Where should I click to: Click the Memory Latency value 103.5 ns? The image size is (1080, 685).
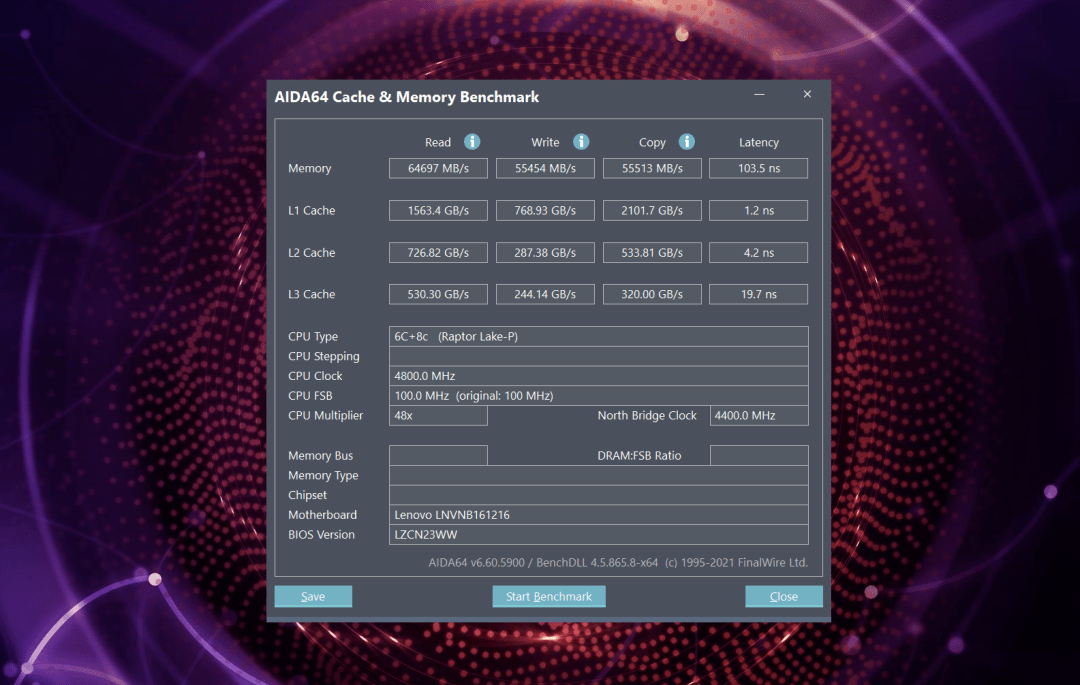pyautogui.click(x=758, y=168)
